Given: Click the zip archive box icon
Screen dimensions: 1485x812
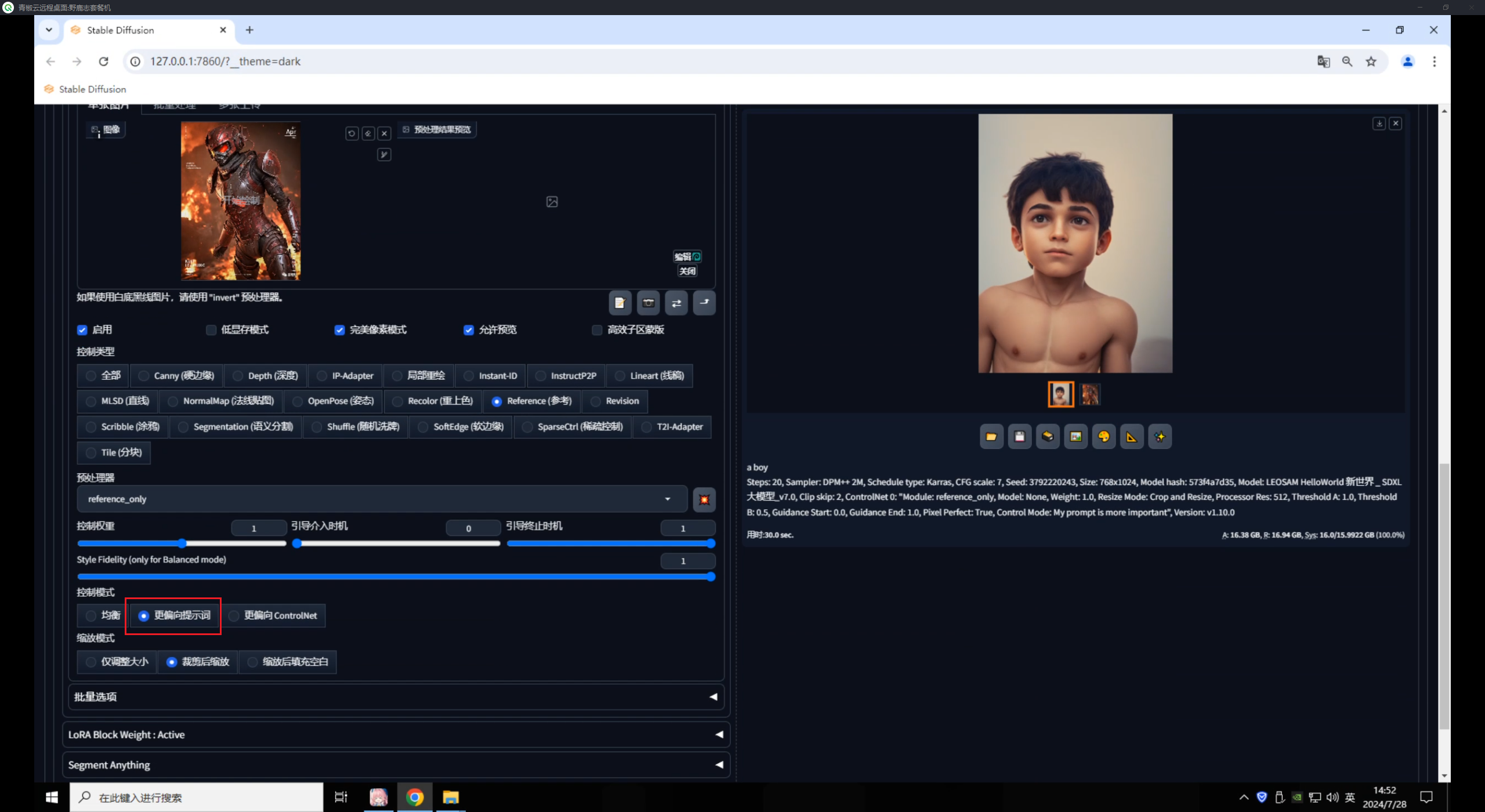Looking at the screenshot, I should 1048,437.
